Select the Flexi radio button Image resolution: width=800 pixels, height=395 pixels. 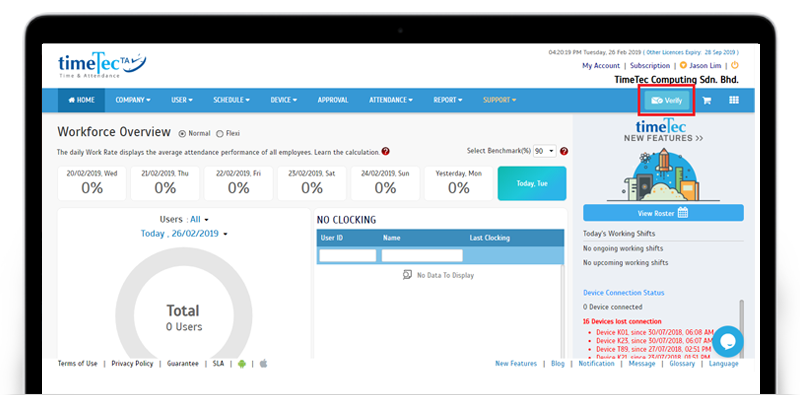pos(220,134)
